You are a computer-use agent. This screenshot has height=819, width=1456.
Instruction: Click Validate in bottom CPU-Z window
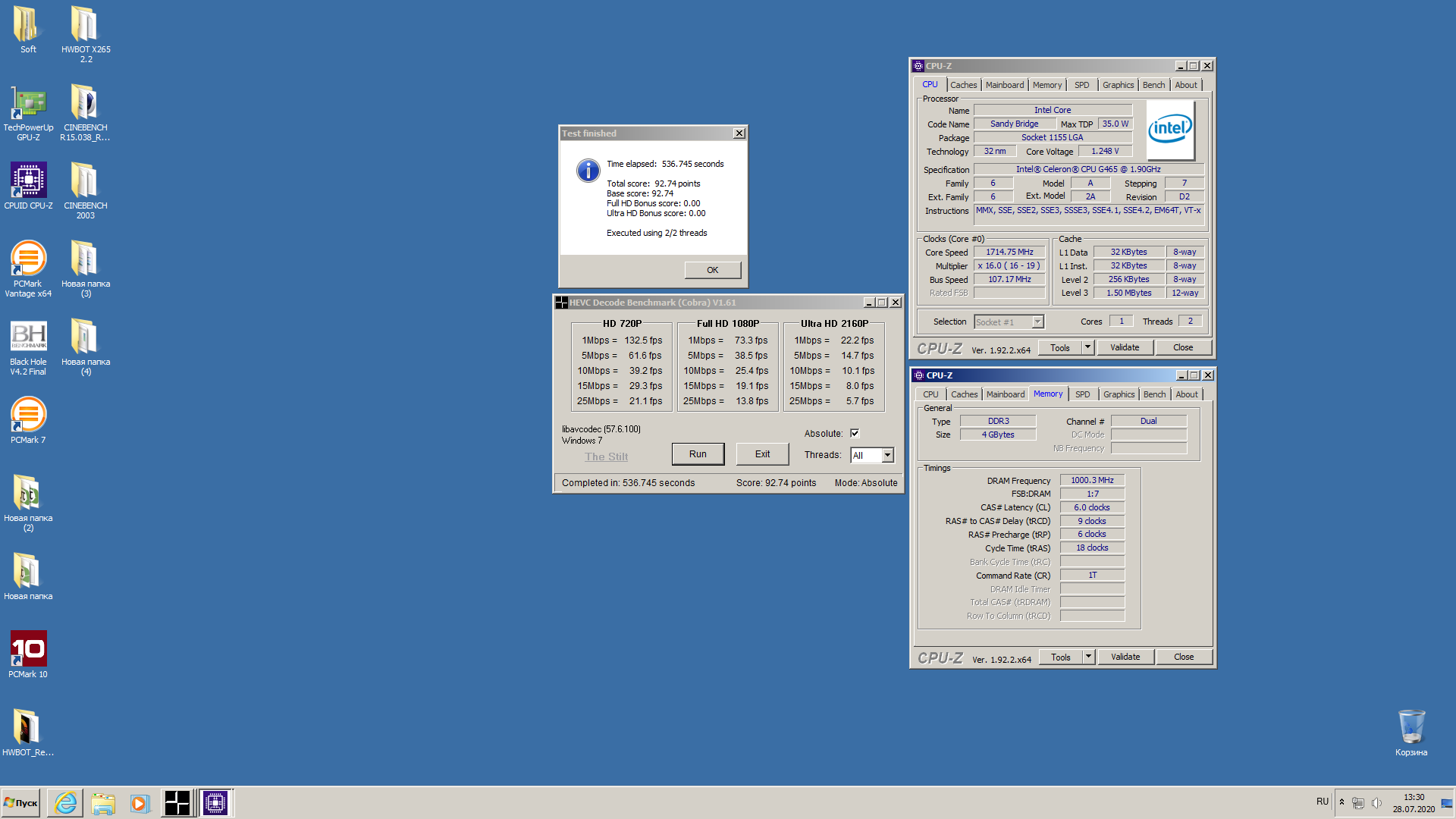1125,657
